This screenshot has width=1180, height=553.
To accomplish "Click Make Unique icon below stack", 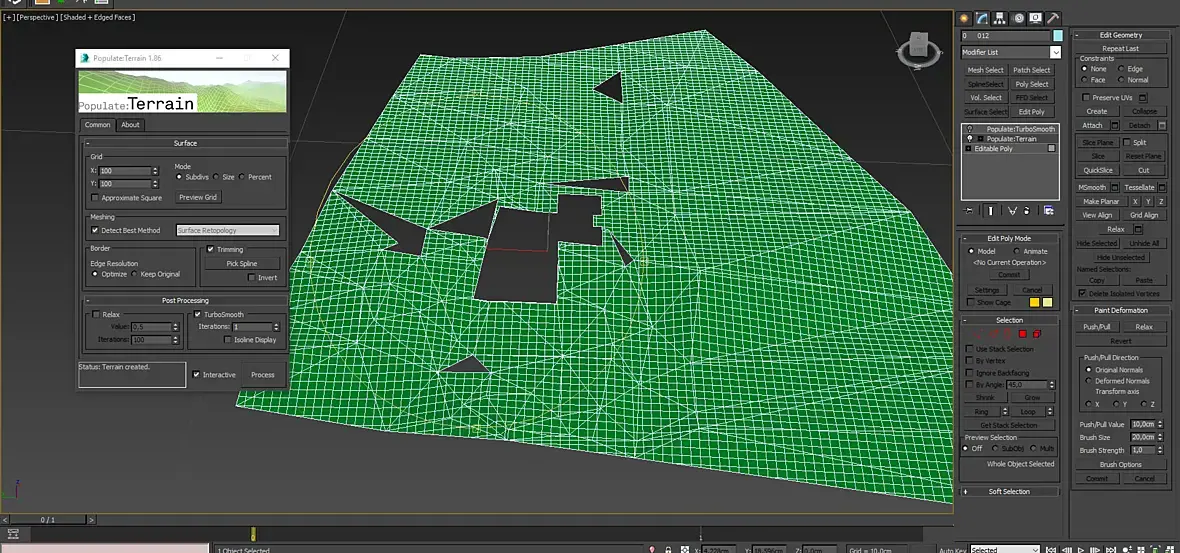I will click(1012, 211).
